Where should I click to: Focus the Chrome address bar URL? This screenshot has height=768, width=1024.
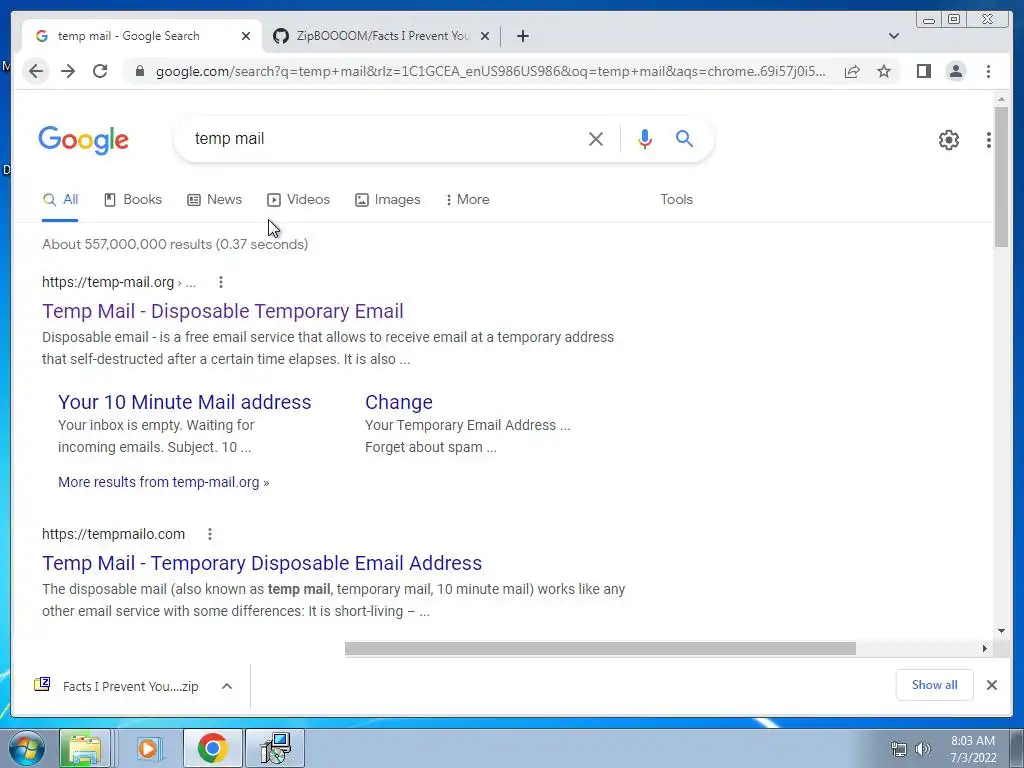point(490,71)
